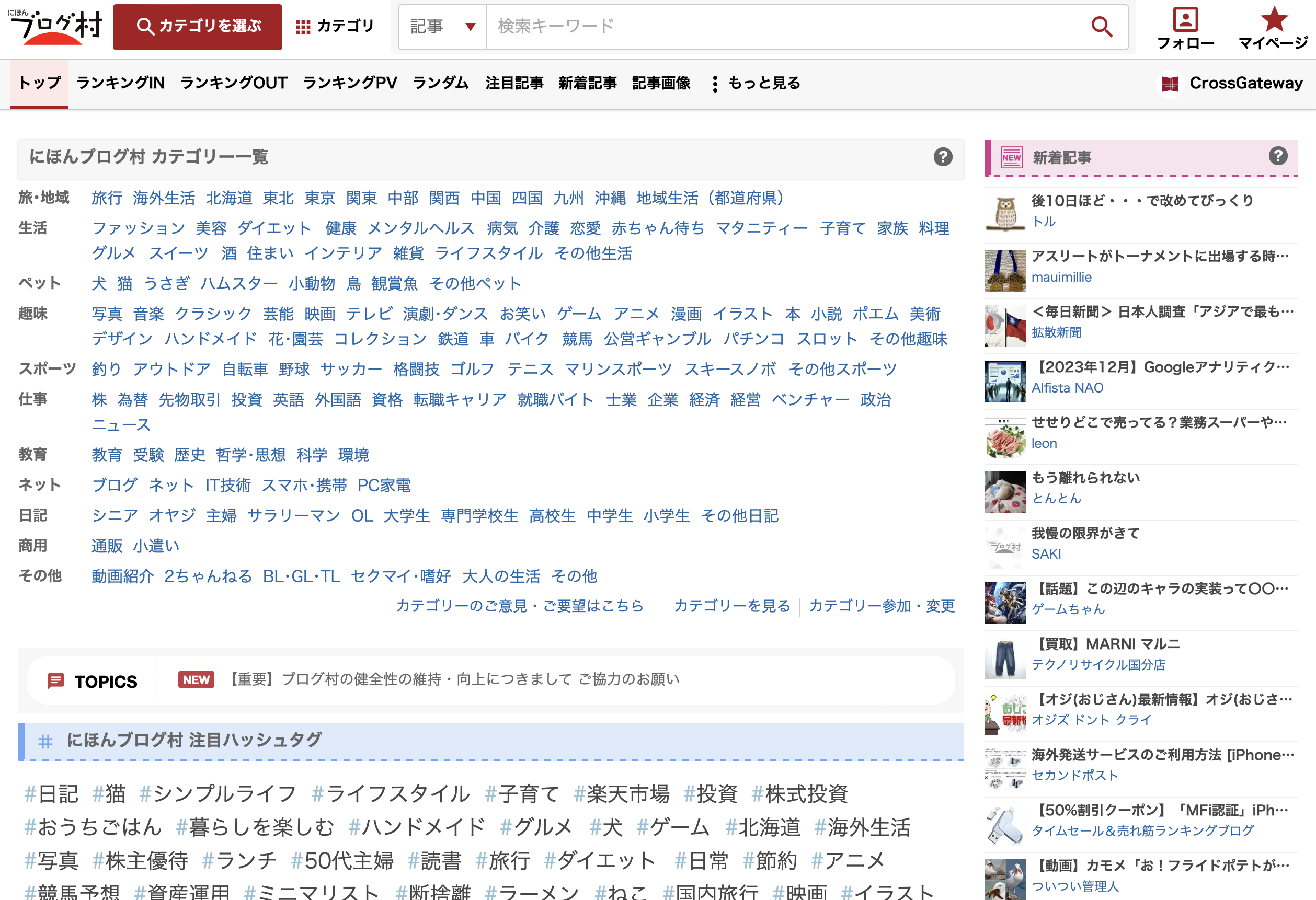
Task: Click blog author とんとん
Action: (x=1056, y=498)
